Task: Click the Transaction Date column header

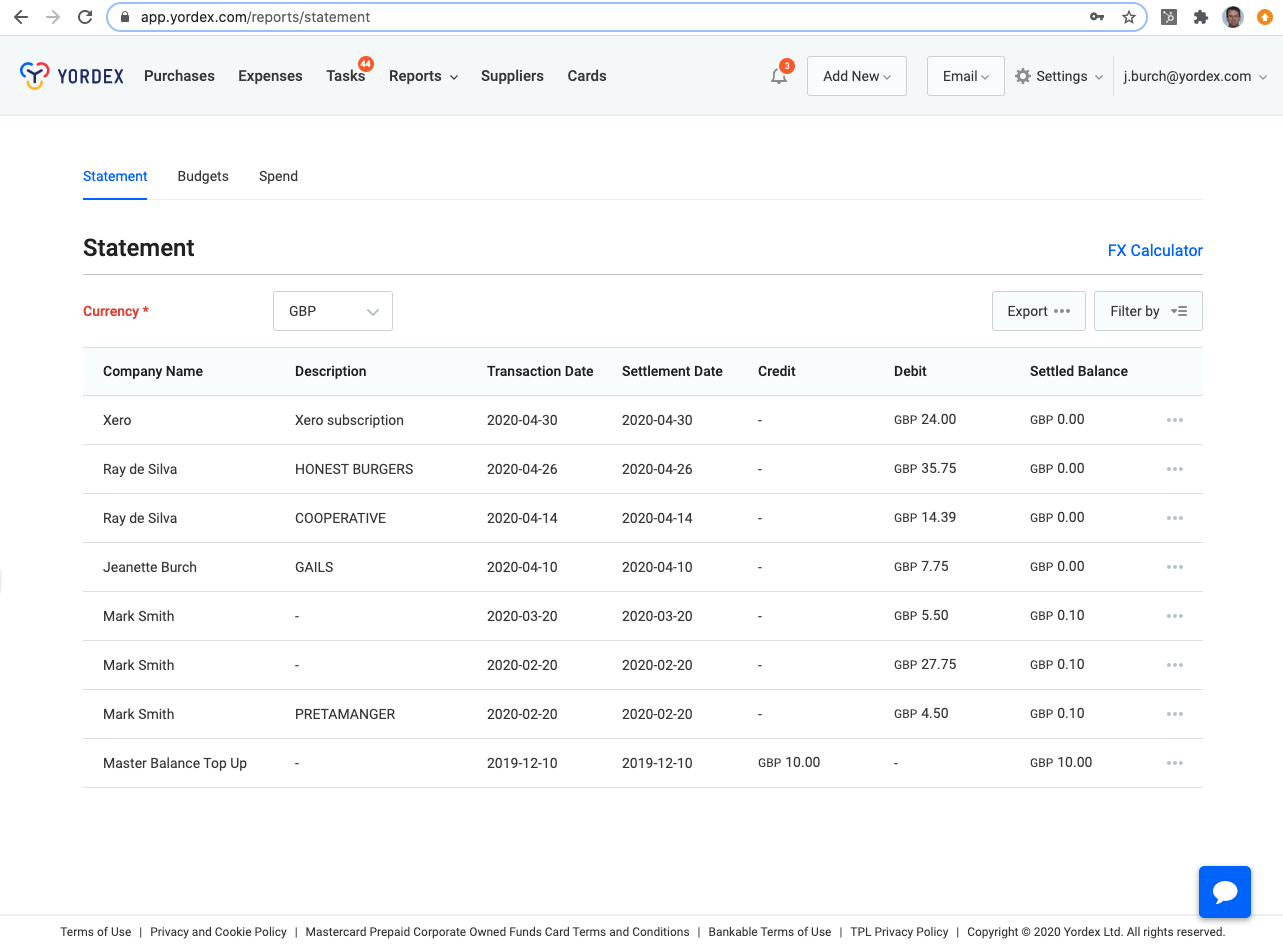Action: (540, 371)
